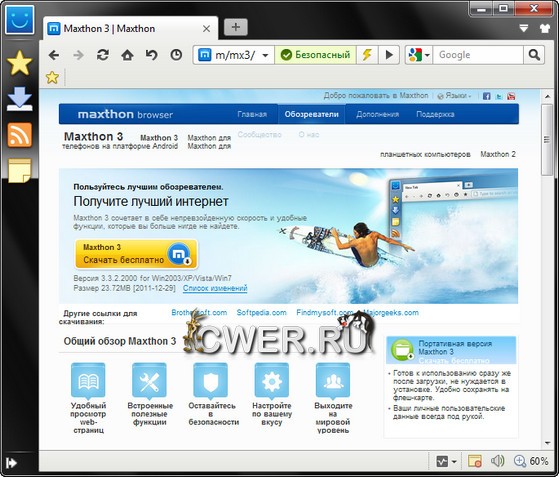The width and height of the screenshot is (559, 477).
Task: Click Настройте по вашему вкусу gear icon
Action: [x=272, y=380]
